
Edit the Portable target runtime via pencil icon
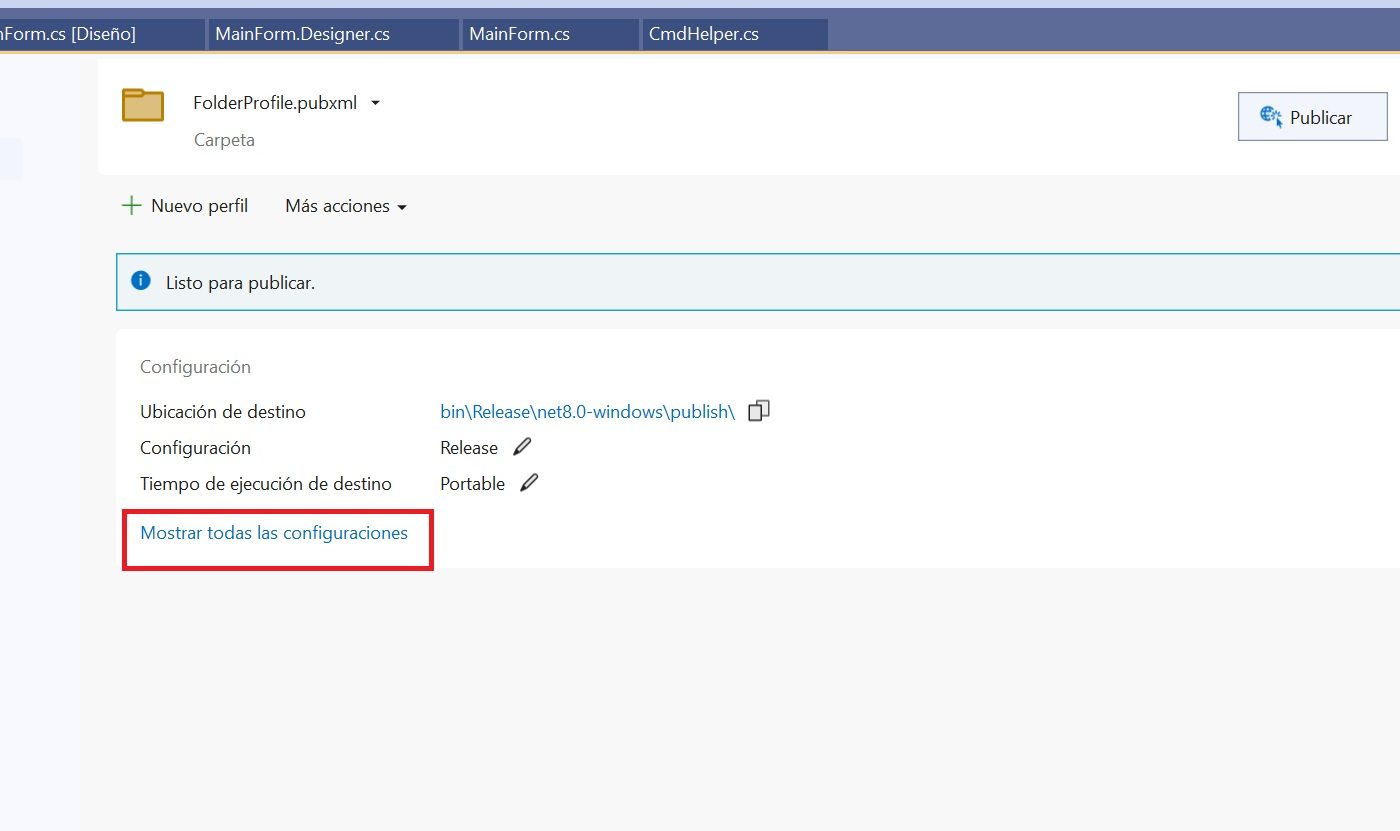coord(529,483)
